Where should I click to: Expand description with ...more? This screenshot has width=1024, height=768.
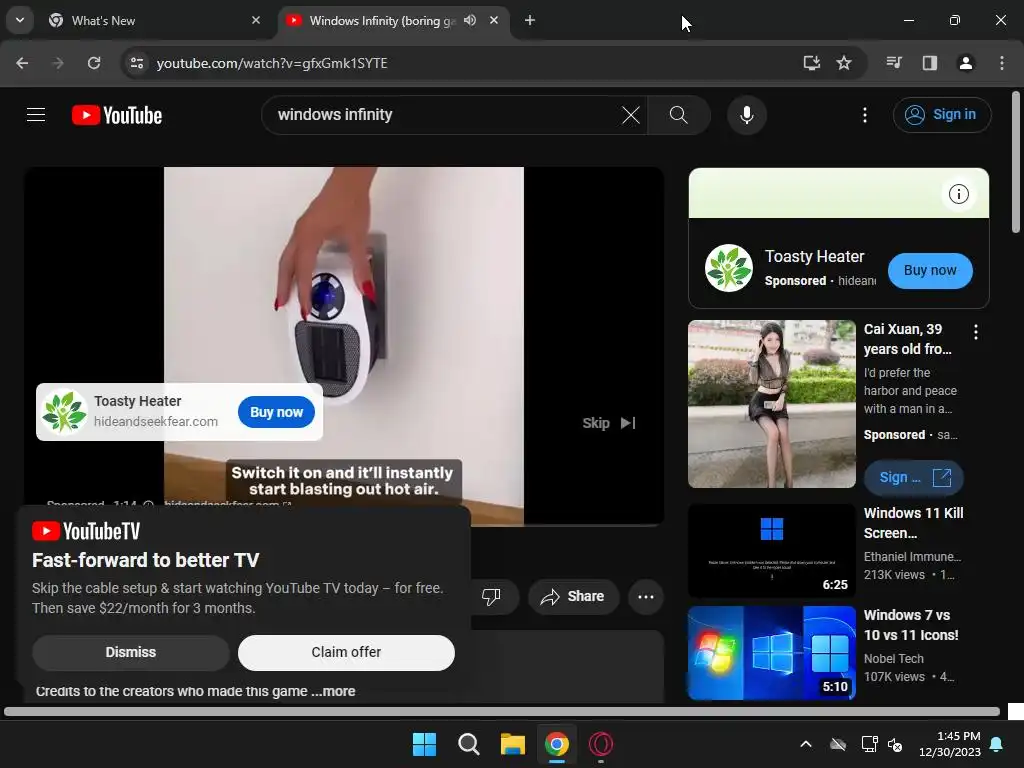[x=333, y=691]
